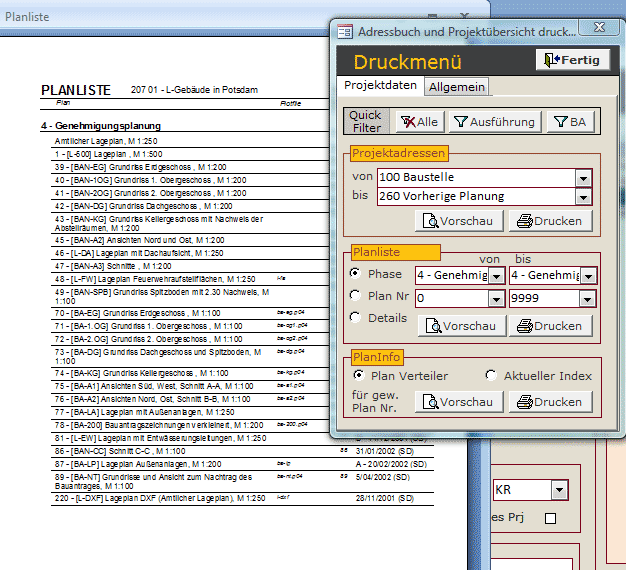Viewport: 626px width, 570px height.
Task: Click row '77 - [BA-LA] Lageplan mit Außenanlagen'
Action: 145,412
